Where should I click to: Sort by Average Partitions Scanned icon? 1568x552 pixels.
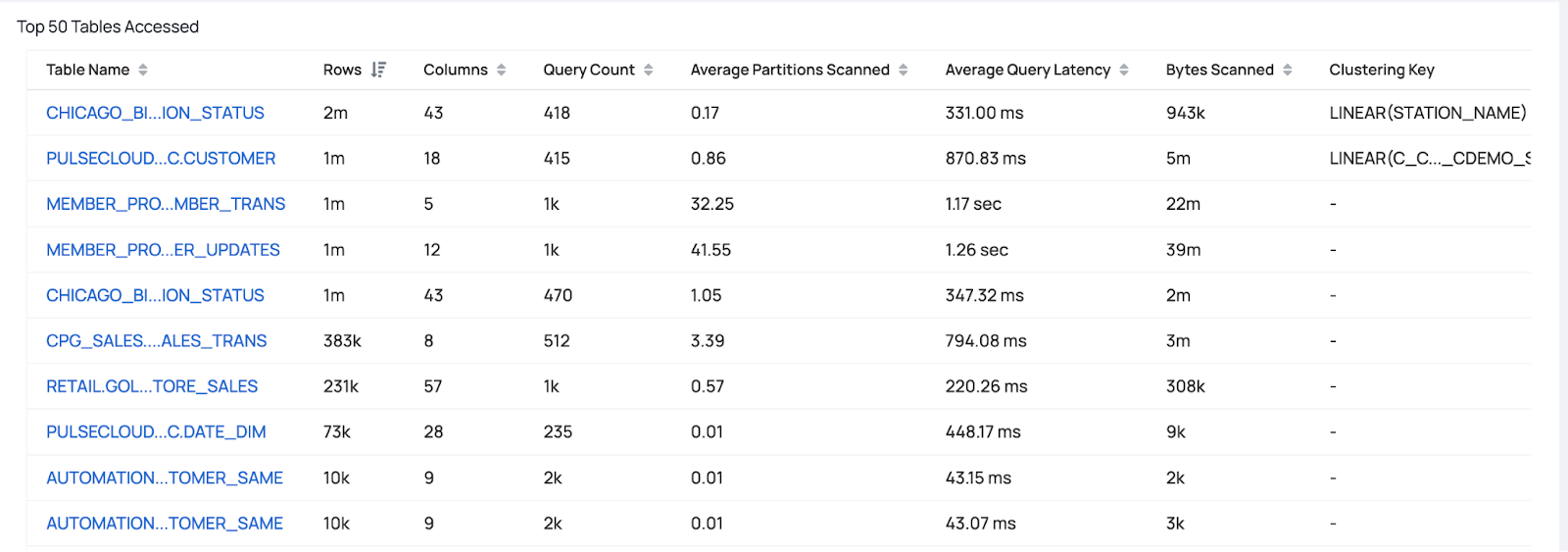click(x=904, y=70)
